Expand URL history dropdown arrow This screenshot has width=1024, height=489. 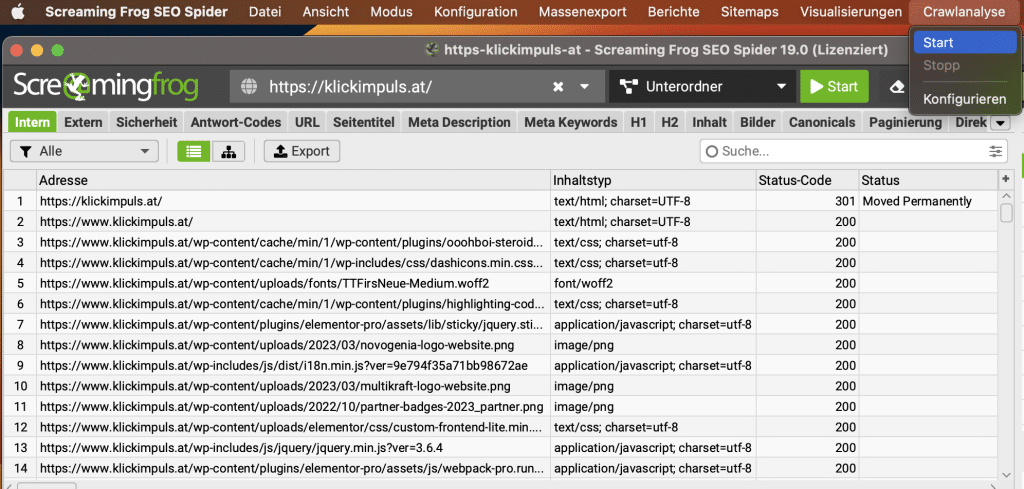click(x=585, y=87)
